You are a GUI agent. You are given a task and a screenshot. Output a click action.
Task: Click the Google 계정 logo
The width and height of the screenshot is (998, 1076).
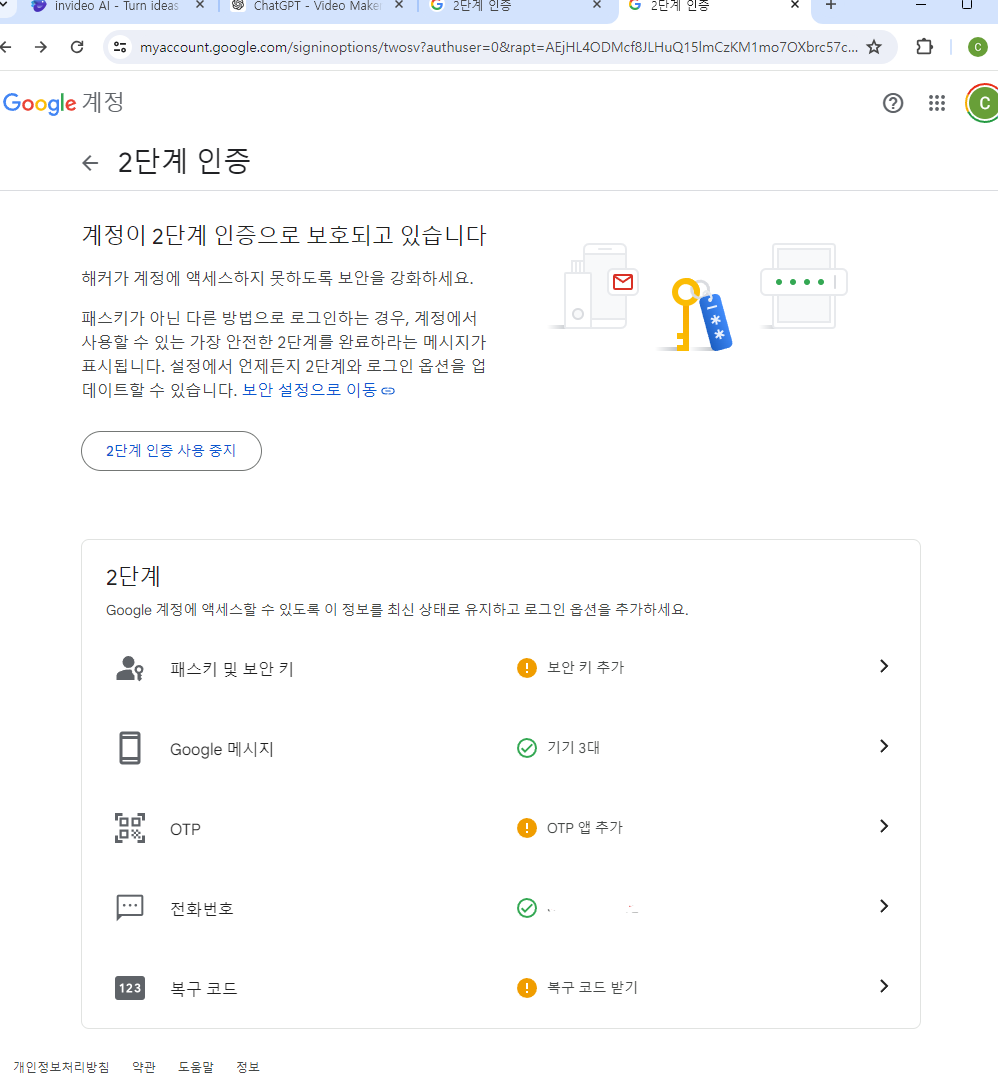click(64, 103)
